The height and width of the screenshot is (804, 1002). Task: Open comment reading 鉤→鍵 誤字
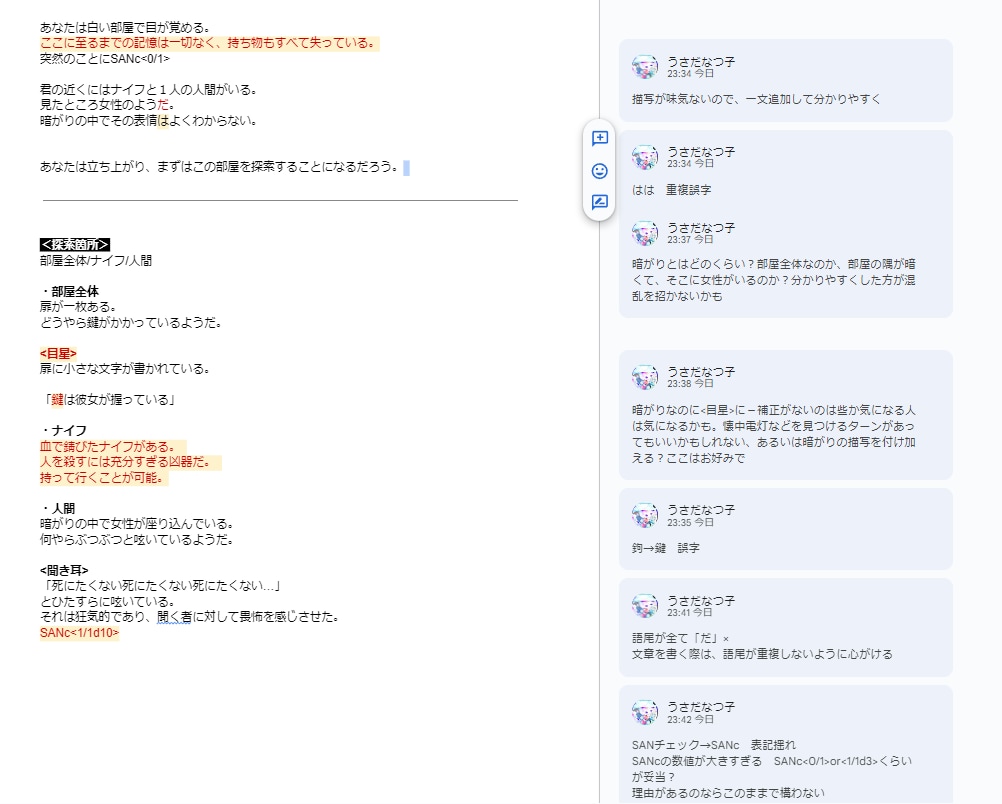coord(785,529)
